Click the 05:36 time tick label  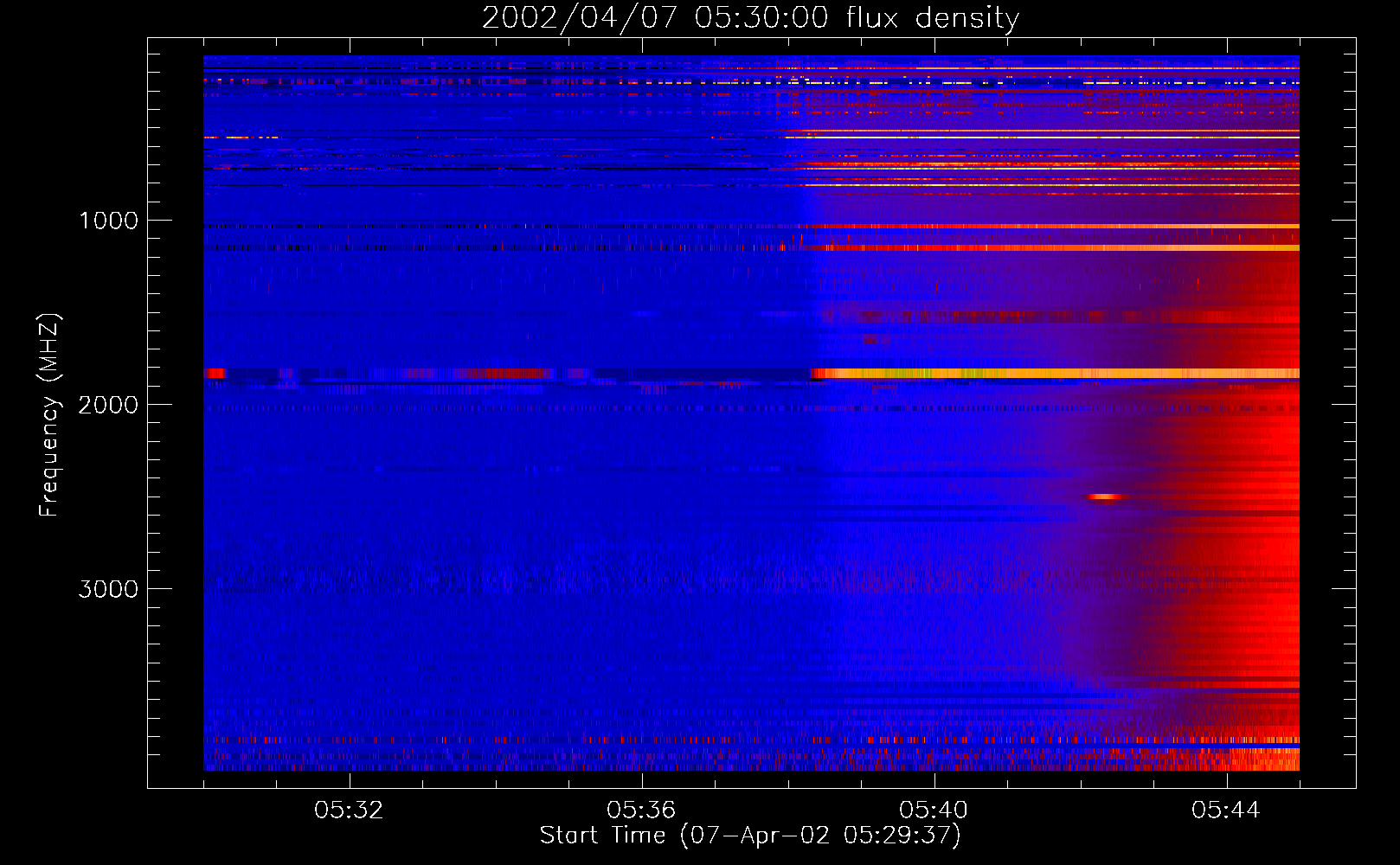coord(641,811)
